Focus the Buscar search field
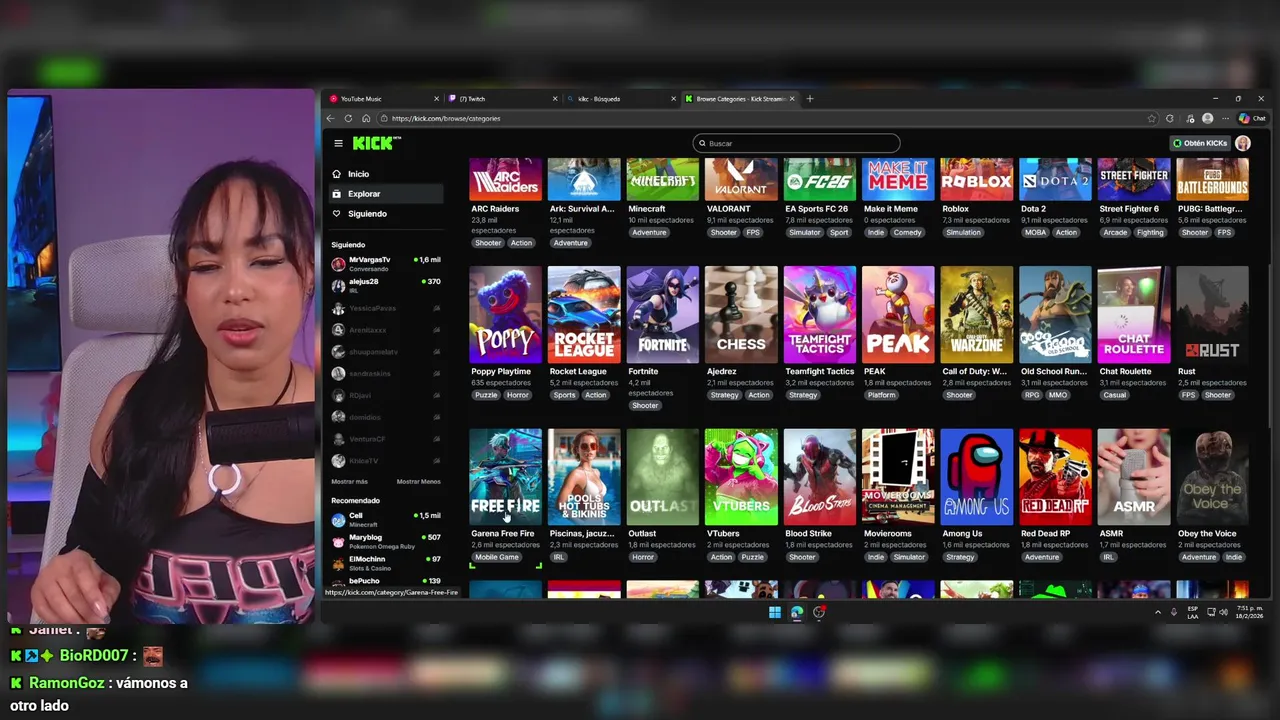This screenshot has width=1280, height=720. 797,143
